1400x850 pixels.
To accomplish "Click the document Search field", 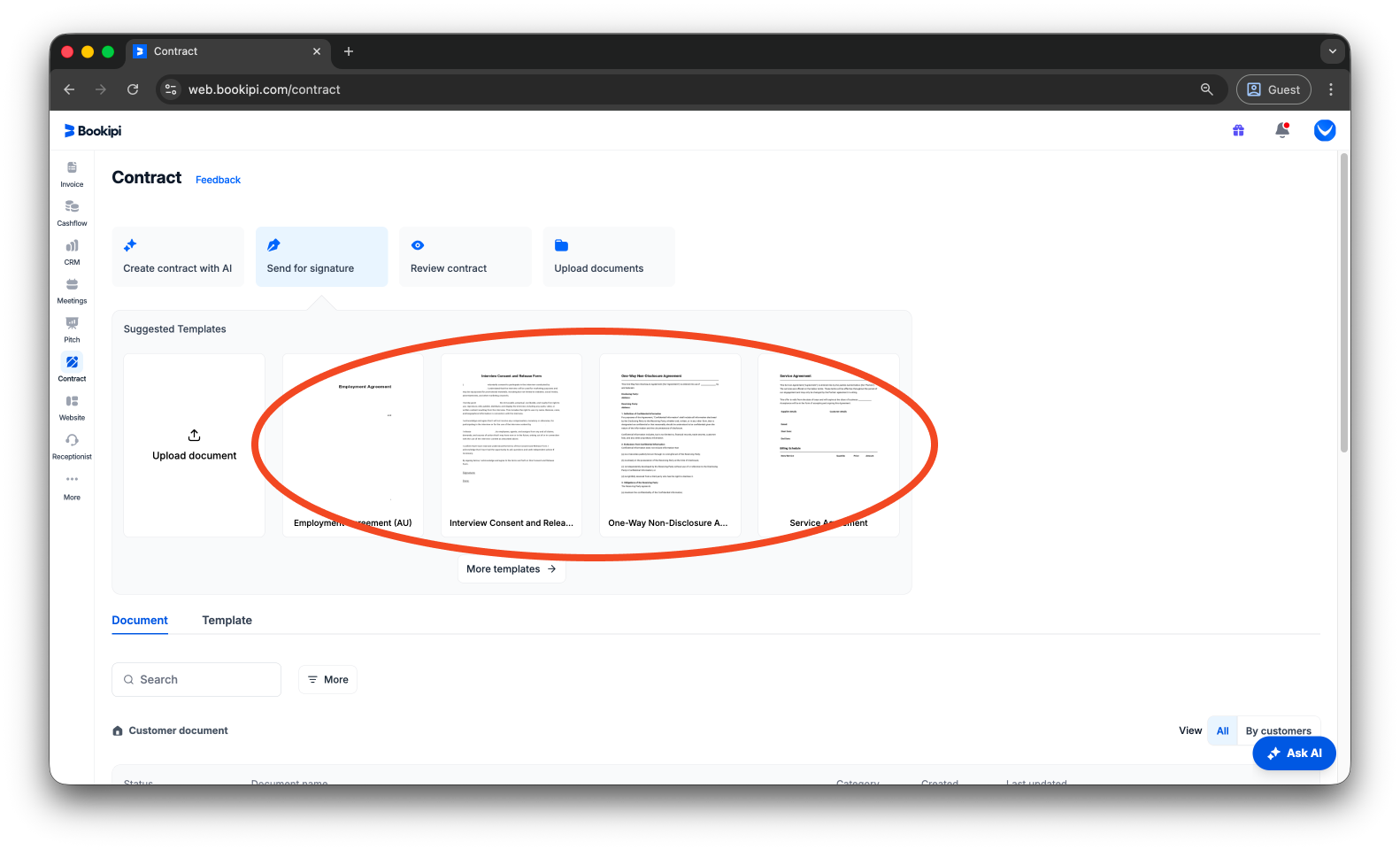I will [x=196, y=680].
